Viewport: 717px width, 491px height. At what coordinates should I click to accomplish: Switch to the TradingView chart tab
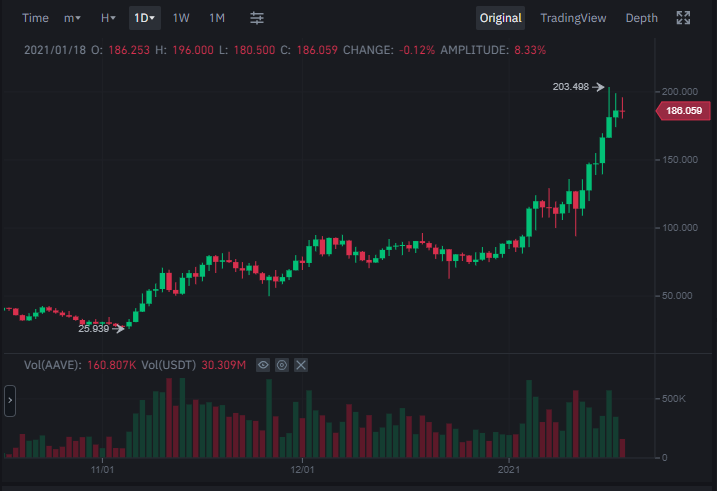(573, 18)
